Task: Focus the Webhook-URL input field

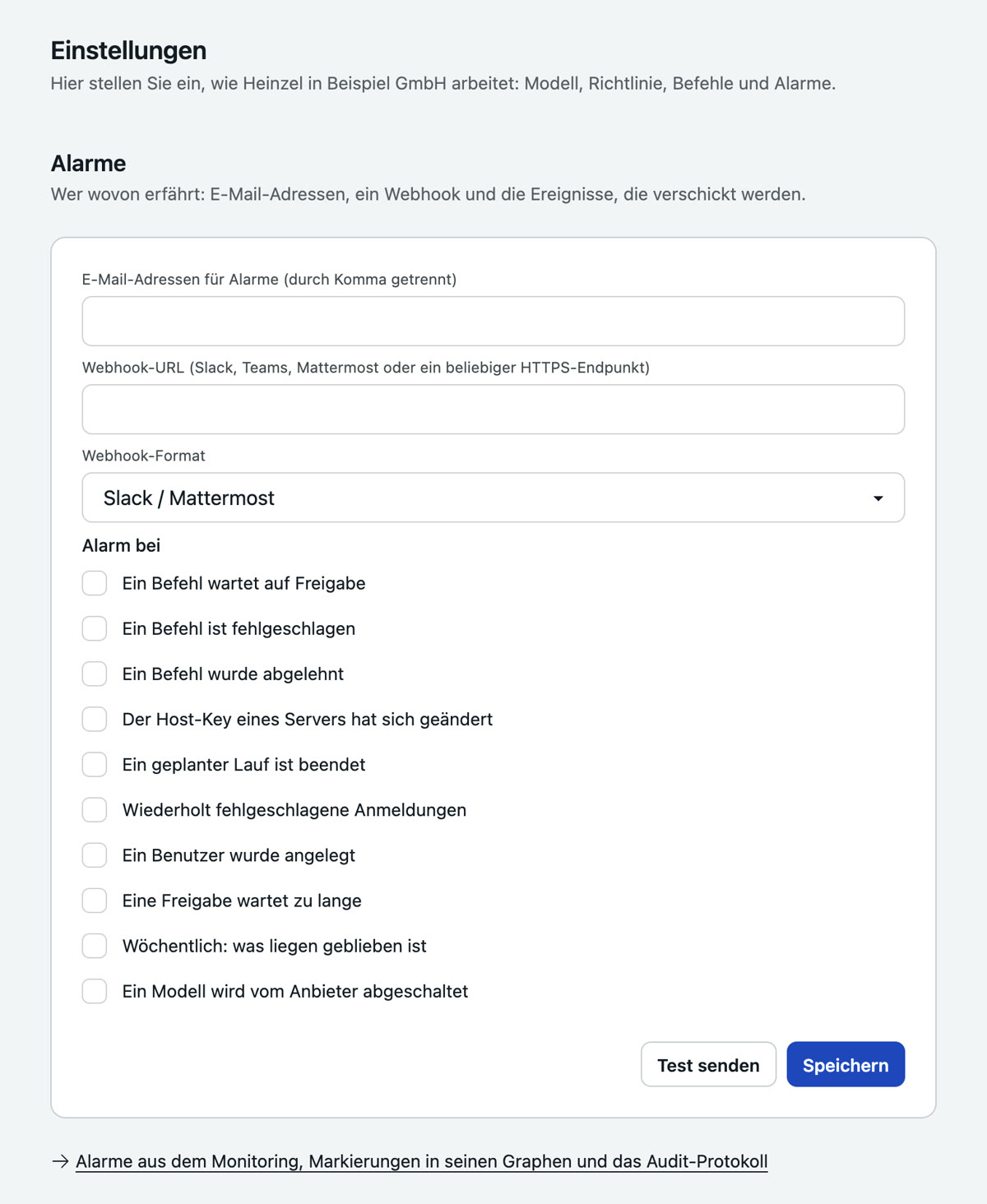Action: click(x=493, y=409)
